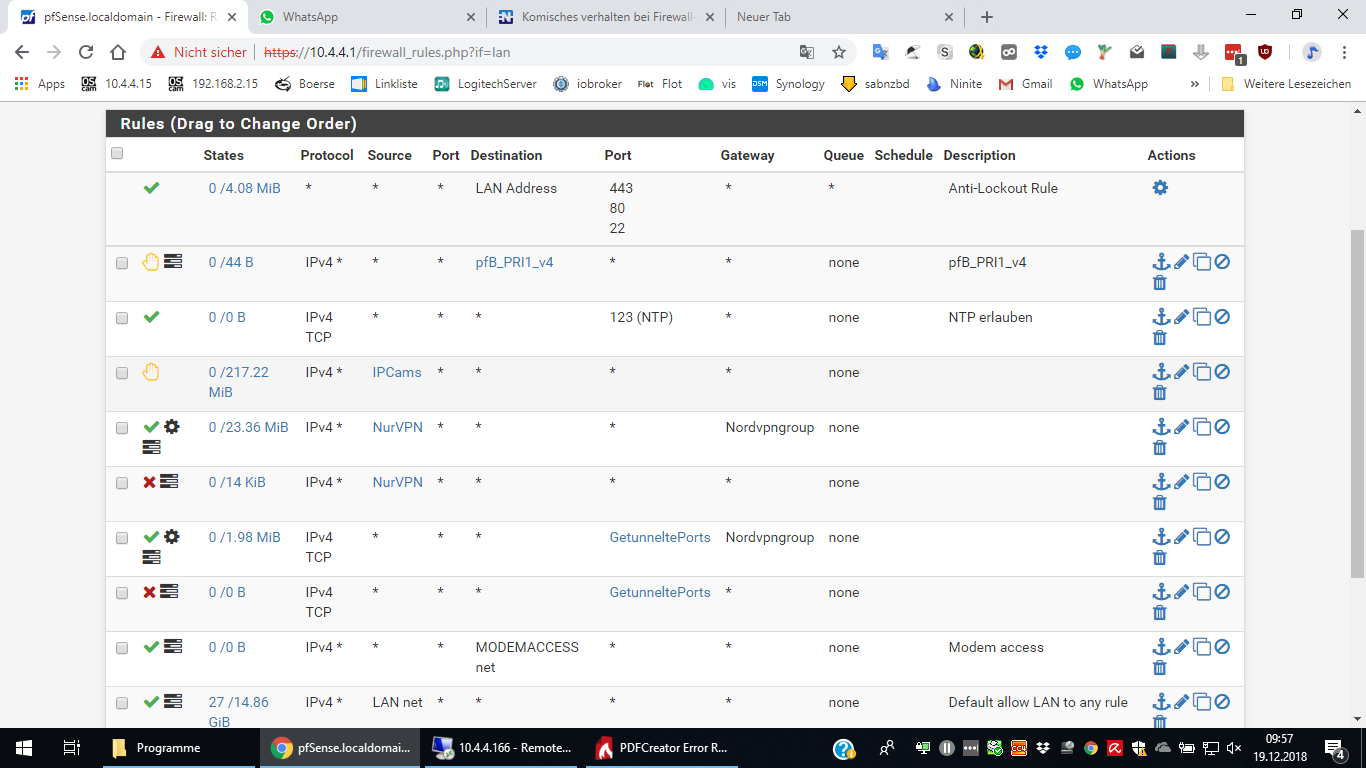
Task: Click the gear icon for Anti-Lockout Rule
Action: point(1160,188)
